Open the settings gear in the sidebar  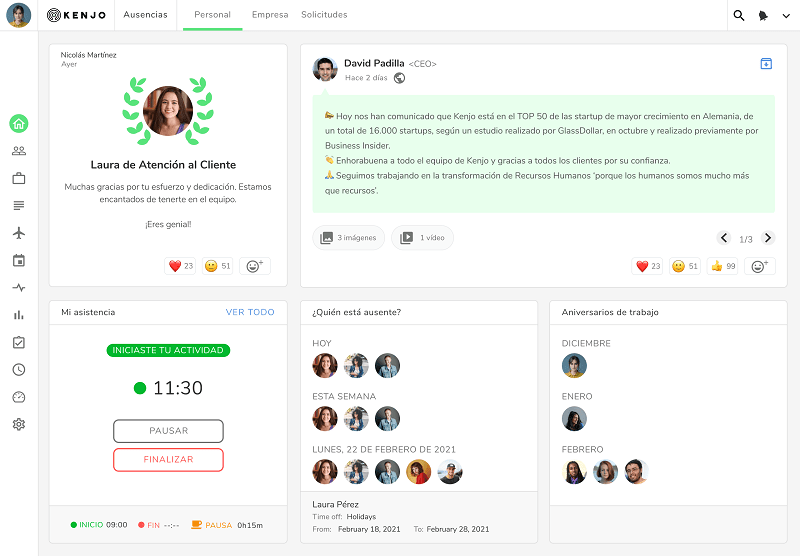click(19, 424)
